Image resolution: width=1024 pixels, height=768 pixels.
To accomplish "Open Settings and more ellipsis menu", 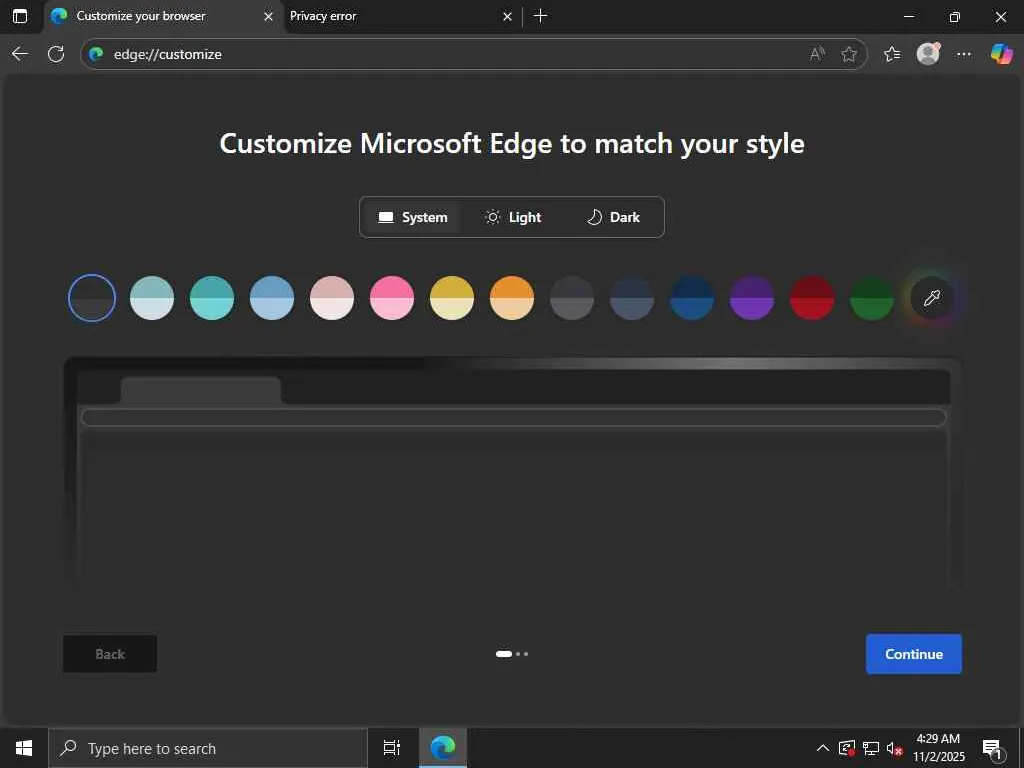I will click(x=963, y=54).
